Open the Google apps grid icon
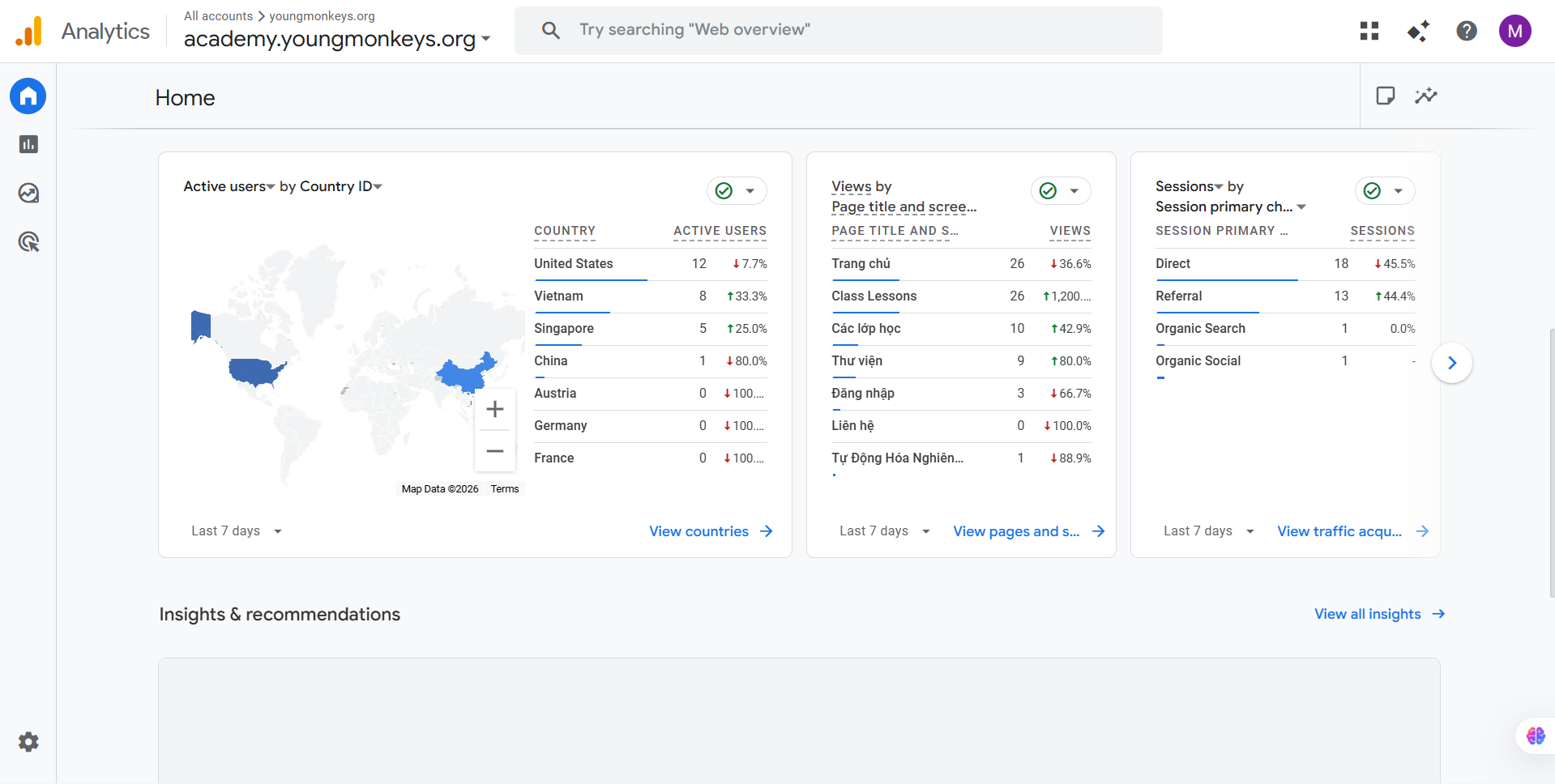1555x784 pixels. coord(1369,31)
